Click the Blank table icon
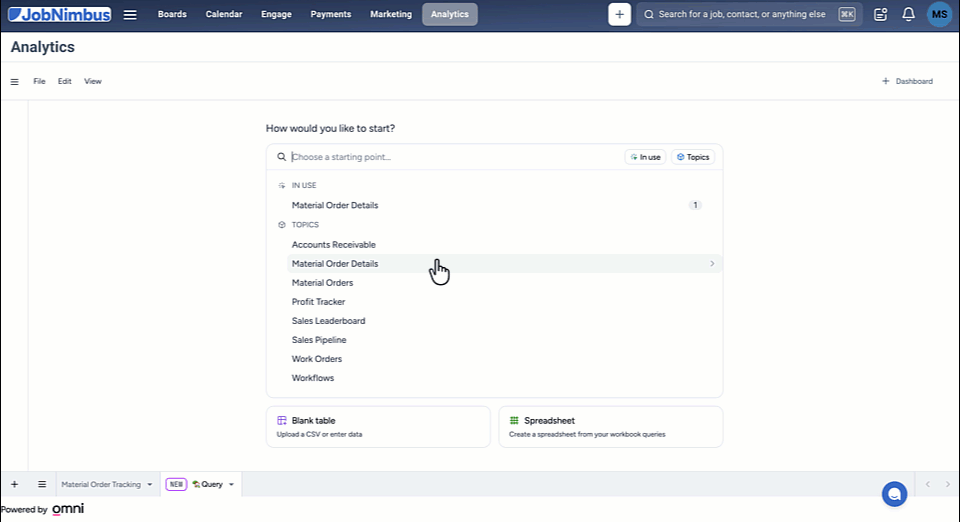This screenshot has height=522, width=960. [282, 420]
